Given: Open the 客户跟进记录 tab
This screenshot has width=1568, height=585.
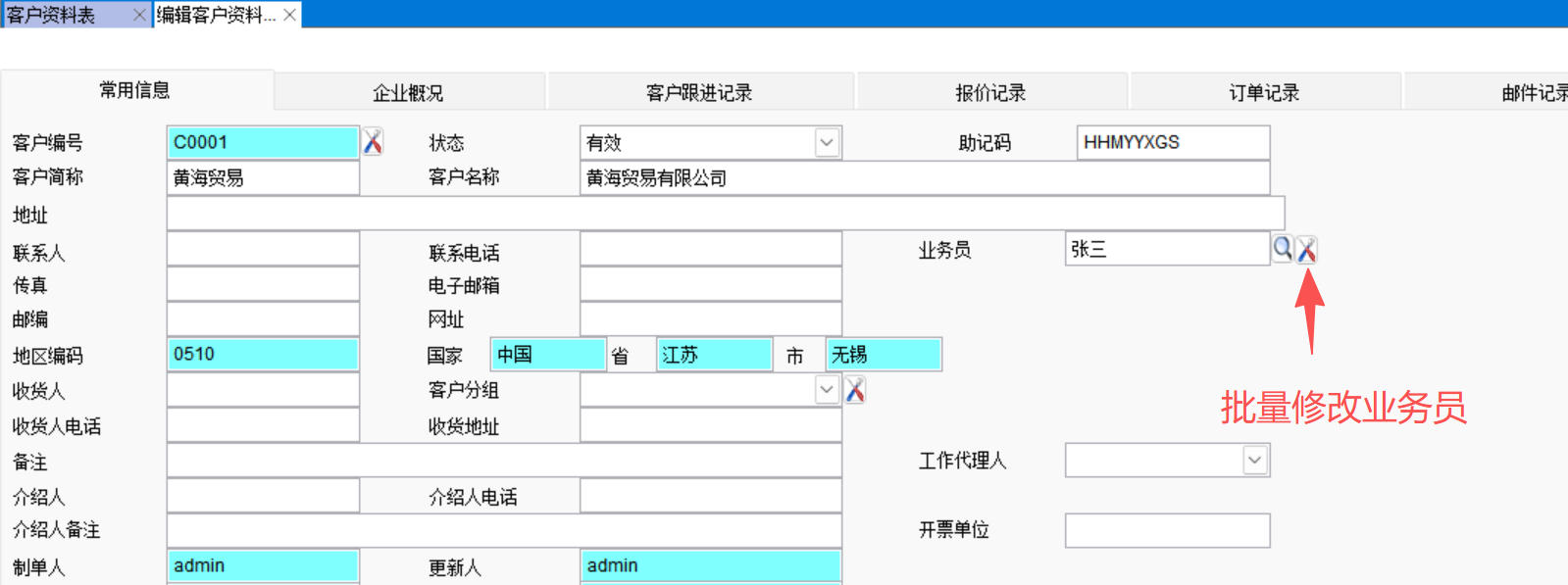Looking at the screenshot, I should point(699,93).
